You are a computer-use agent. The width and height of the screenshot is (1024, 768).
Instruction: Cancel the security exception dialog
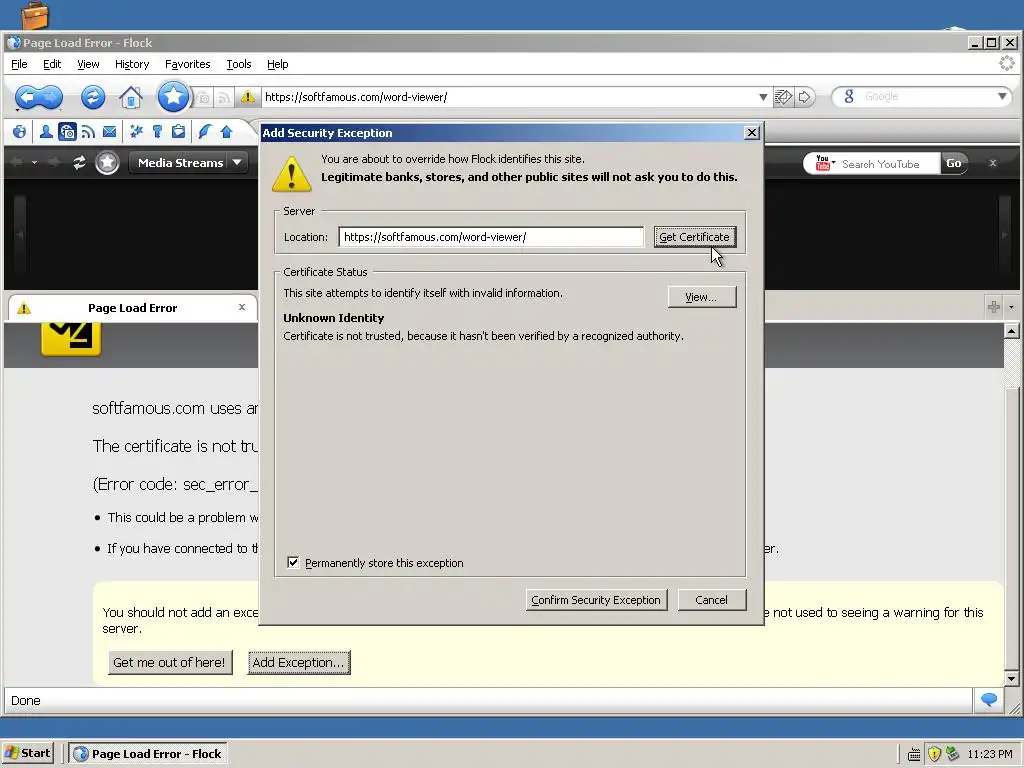tap(711, 600)
